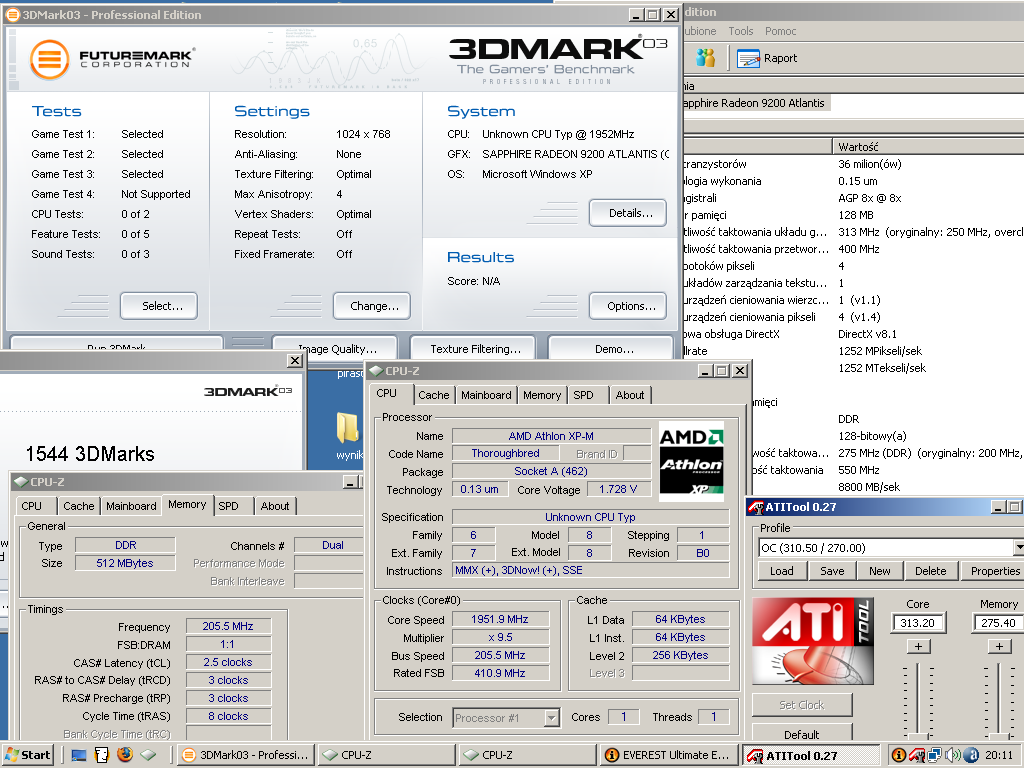The height and width of the screenshot is (768, 1024).
Task: Switch to EVEREST Ultimate Edition taskbar button
Action: coord(669,755)
